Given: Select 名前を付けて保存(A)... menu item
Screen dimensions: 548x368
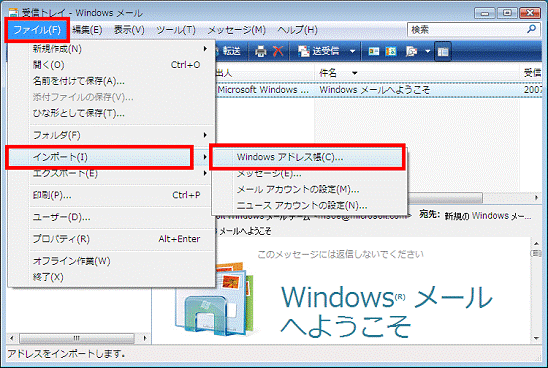Looking at the screenshot, I should coord(111,81).
